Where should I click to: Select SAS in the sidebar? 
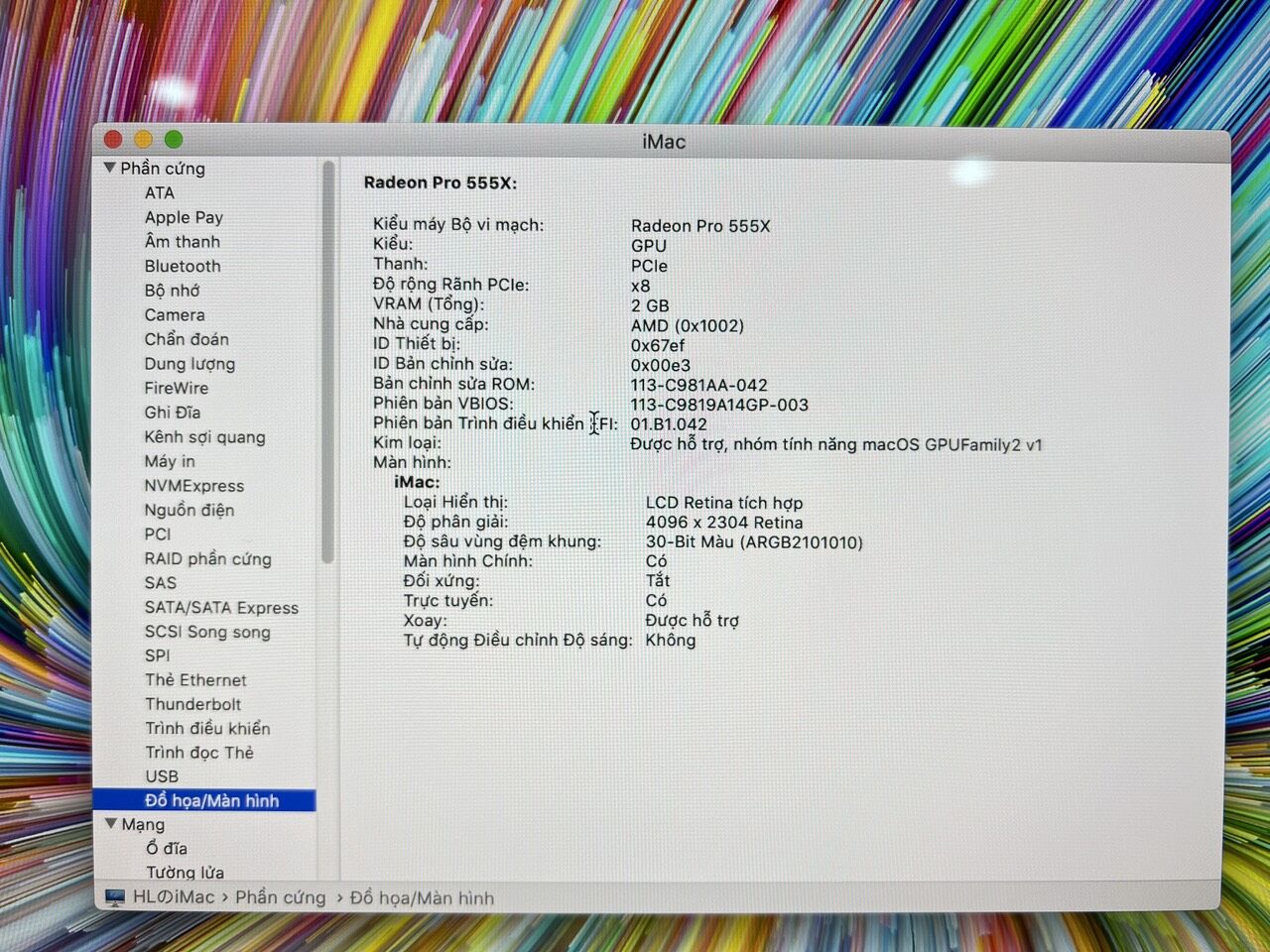point(161,582)
